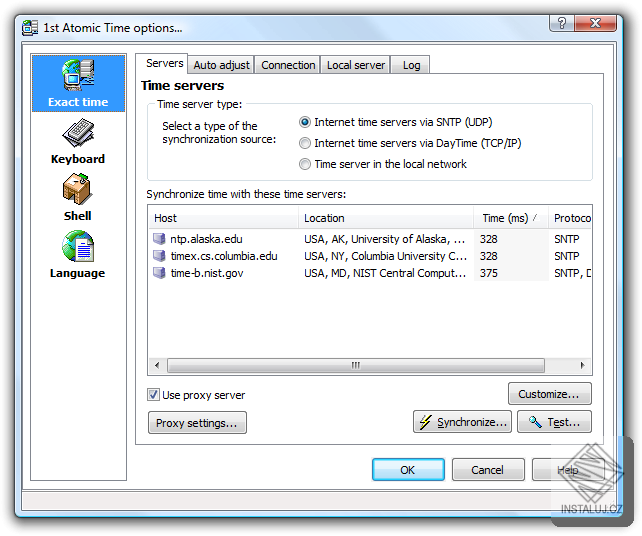Click the horizontal scrollbar left arrow
Viewport: 642px width, 536px height.
tap(157, 365)
